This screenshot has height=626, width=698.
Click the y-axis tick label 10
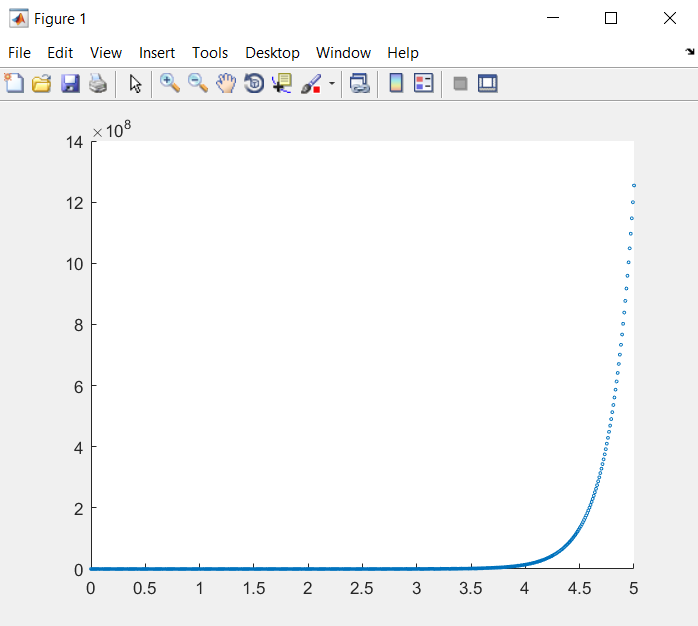[74, 264]
